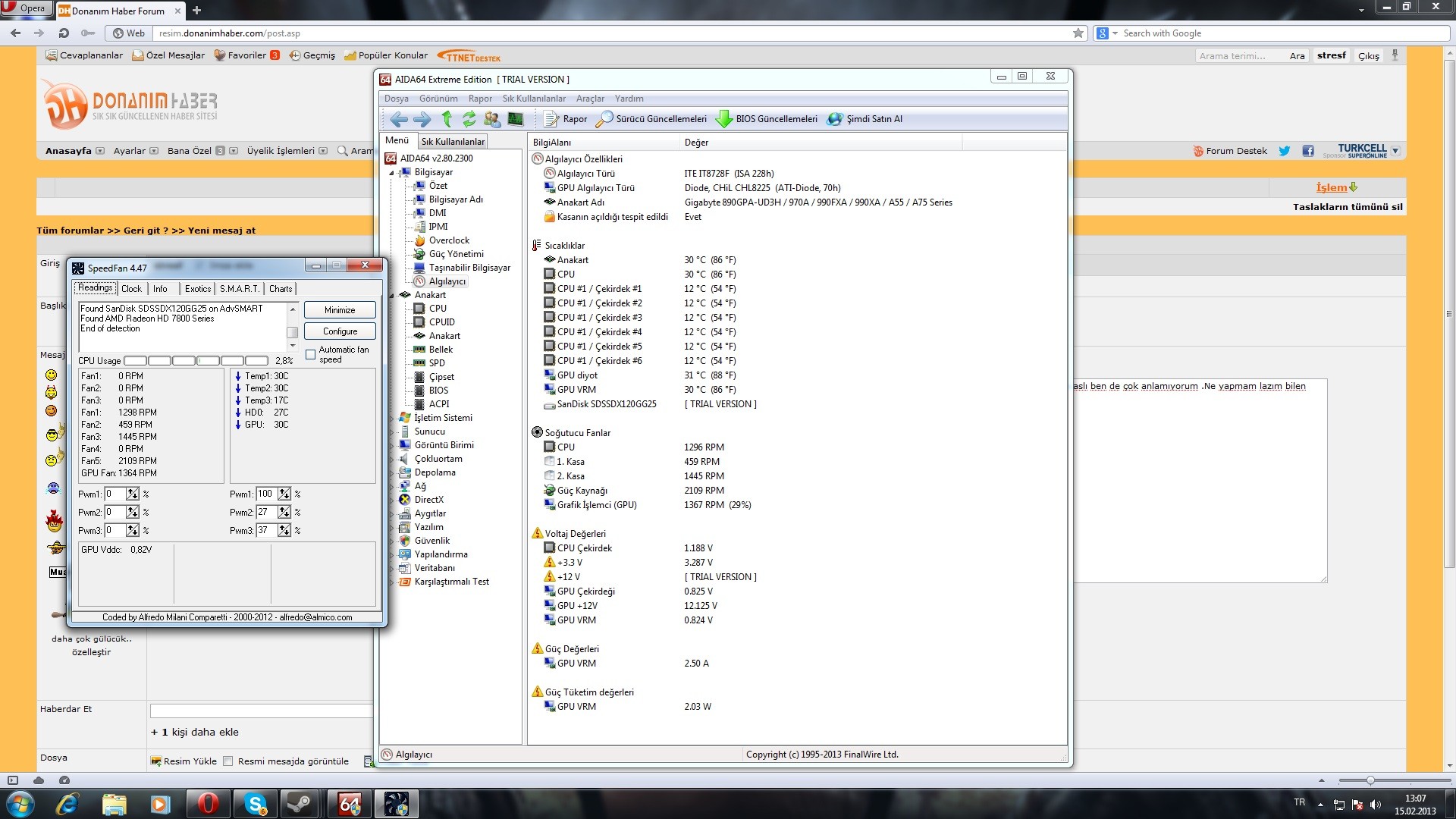Expand the Görüntü Birimi node
1456x819 pixels.
(x=392, y=446)
